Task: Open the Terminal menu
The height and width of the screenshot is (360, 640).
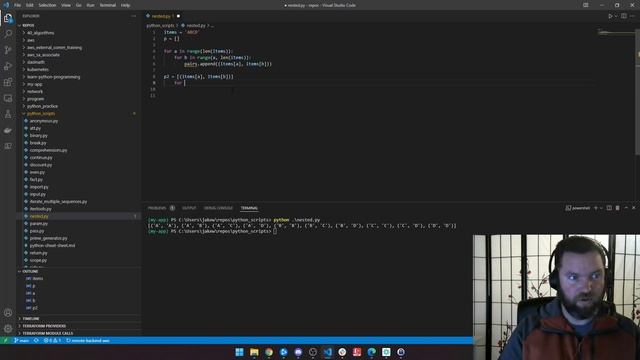Action: 108,5
